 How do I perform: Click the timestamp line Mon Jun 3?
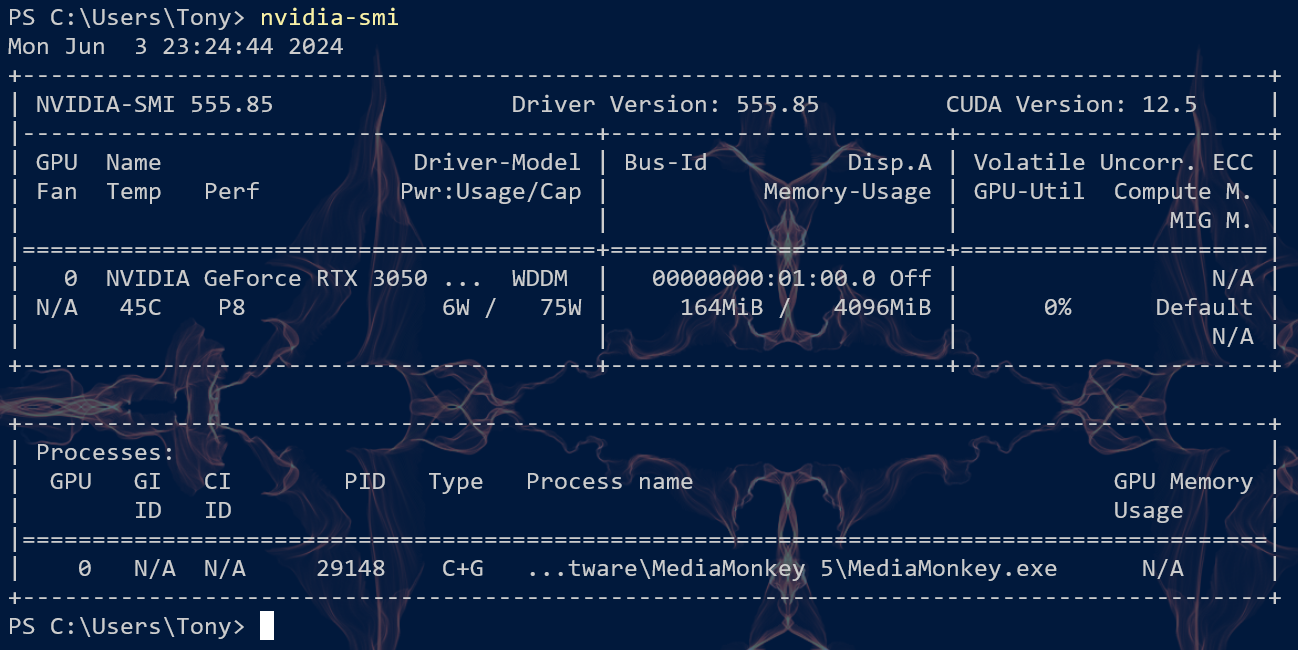pyautogui.click(x=176, y=47)
